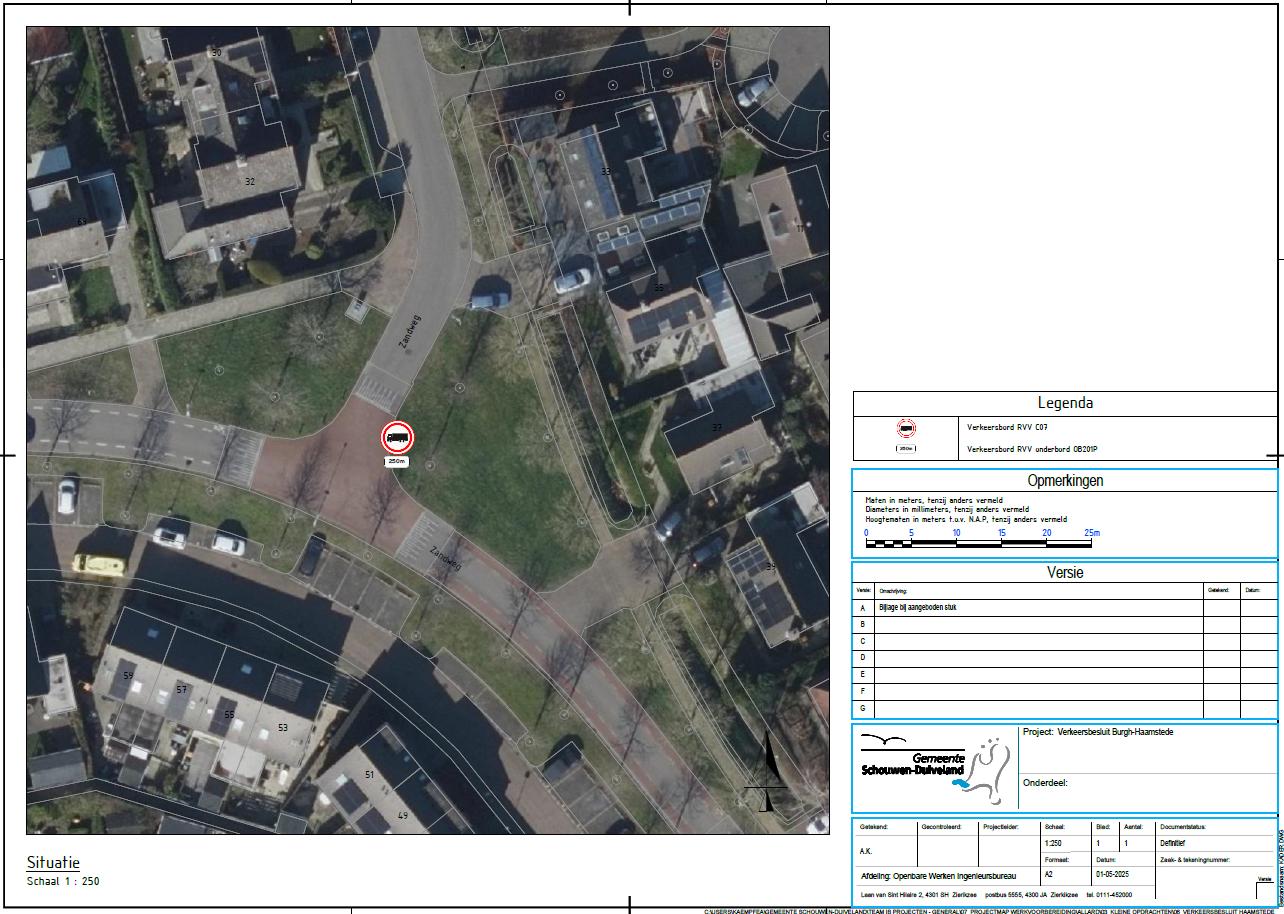Click the yellow van on the aerial photo

pyautogui.click(x=99, y=565)
